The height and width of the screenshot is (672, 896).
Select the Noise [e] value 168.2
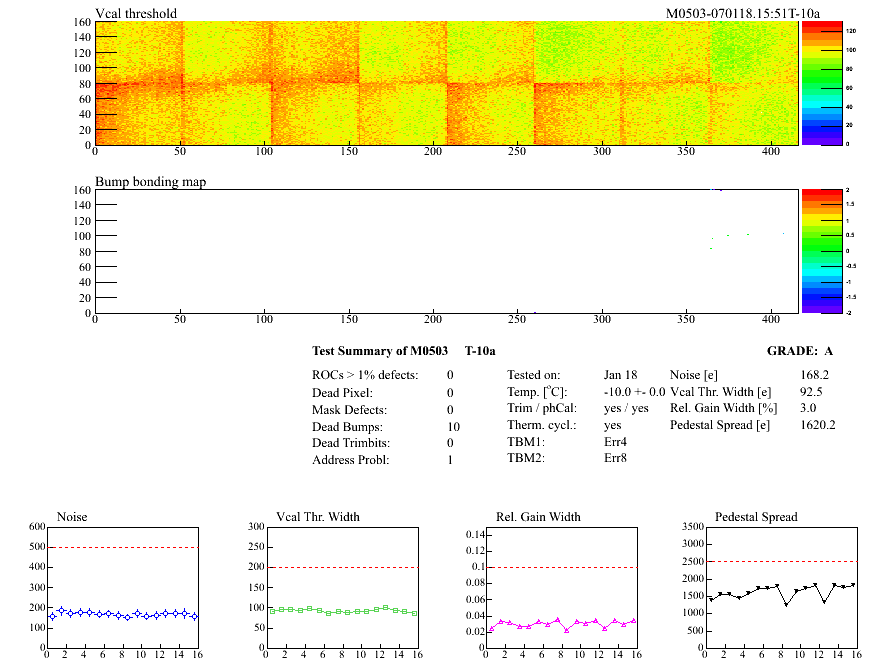[x=814, y=375]
